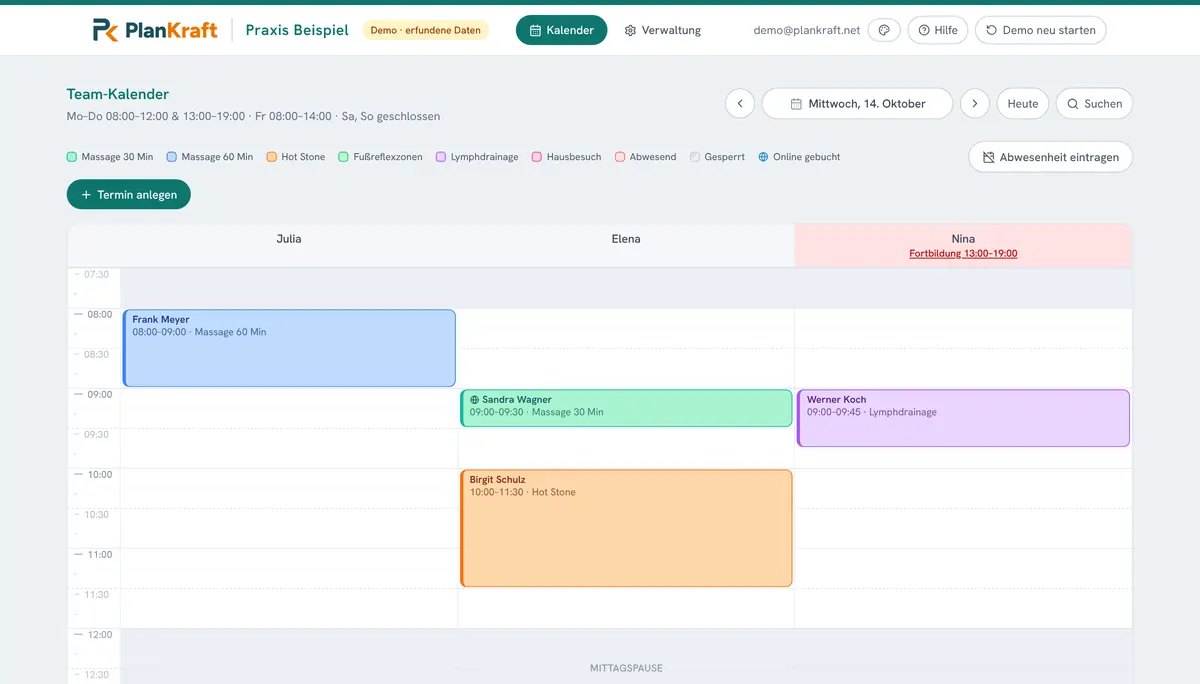Switch to the Kalender tab
This screenshot has width=1200, height=684.
click(561, 30)
